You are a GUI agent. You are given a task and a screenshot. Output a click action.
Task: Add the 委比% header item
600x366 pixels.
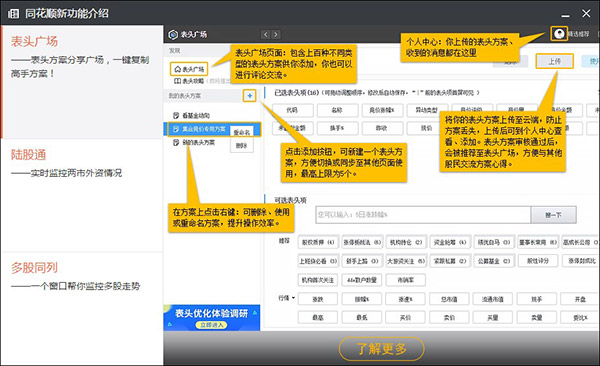[580, 317]
